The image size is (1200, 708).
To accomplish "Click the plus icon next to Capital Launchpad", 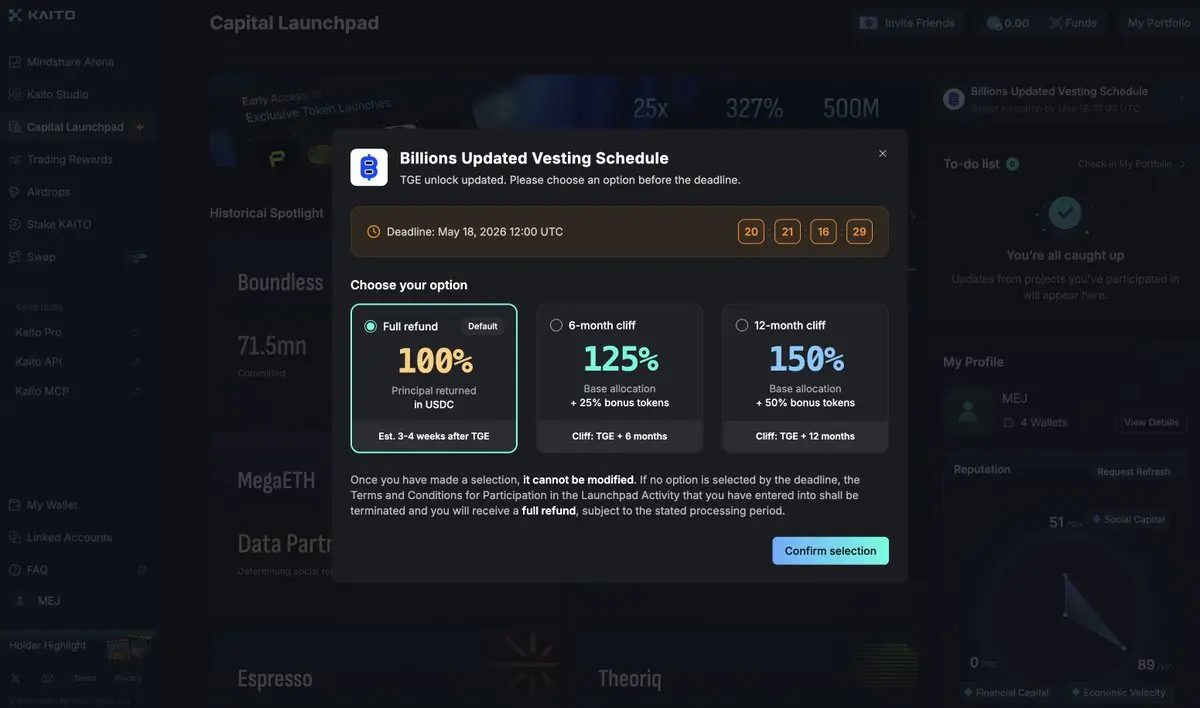I will pos(139,127).
